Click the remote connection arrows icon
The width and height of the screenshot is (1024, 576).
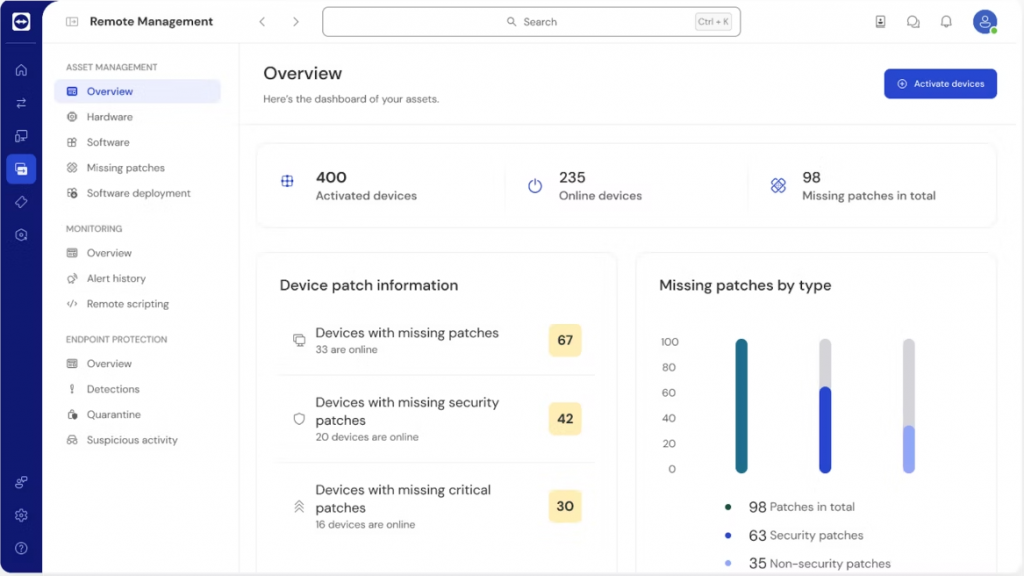[x=21, y=103]
